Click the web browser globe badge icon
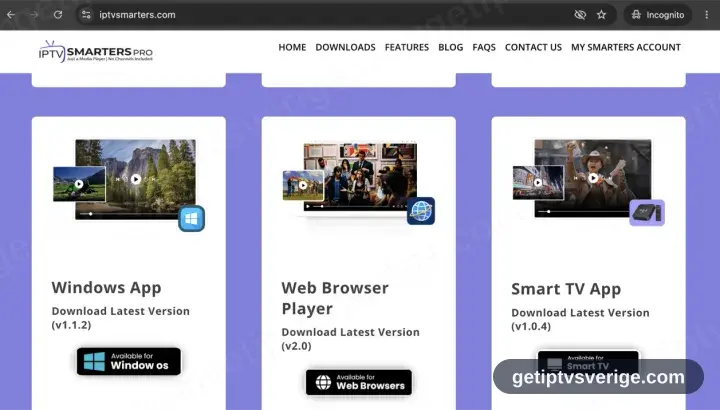Viewport: 720px width, 410px height. tap(421, 211)
